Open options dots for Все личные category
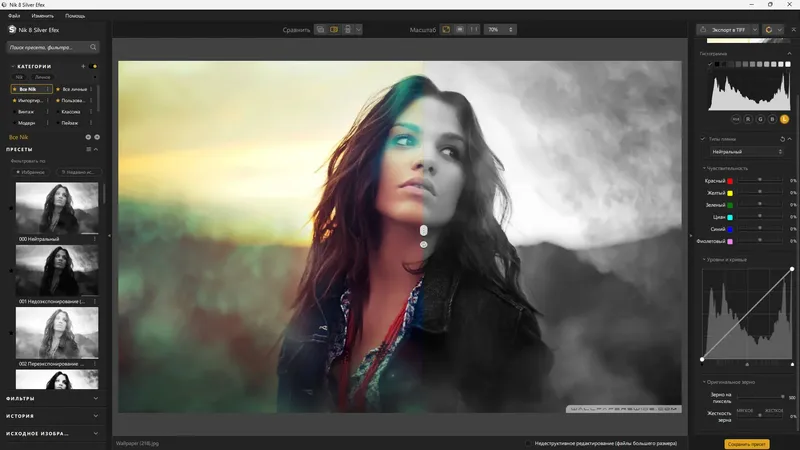Viewport: 800px width, 450px height. 91,89
